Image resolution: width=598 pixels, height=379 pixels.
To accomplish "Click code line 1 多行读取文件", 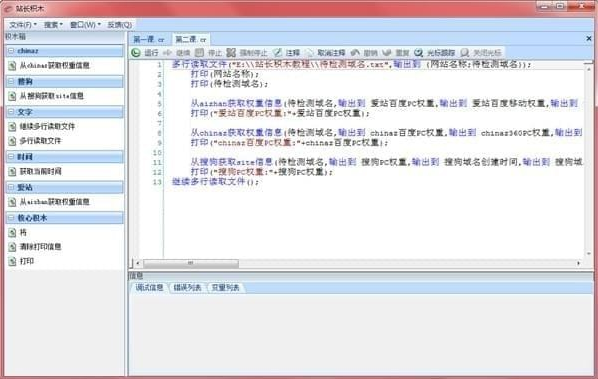I will [x=351, y=64].
